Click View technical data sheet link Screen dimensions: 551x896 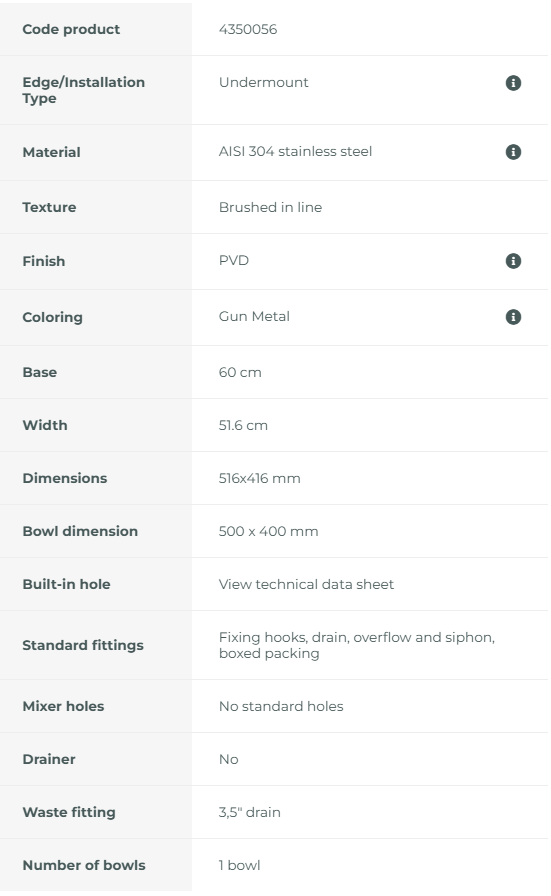[x=306, y=585]
